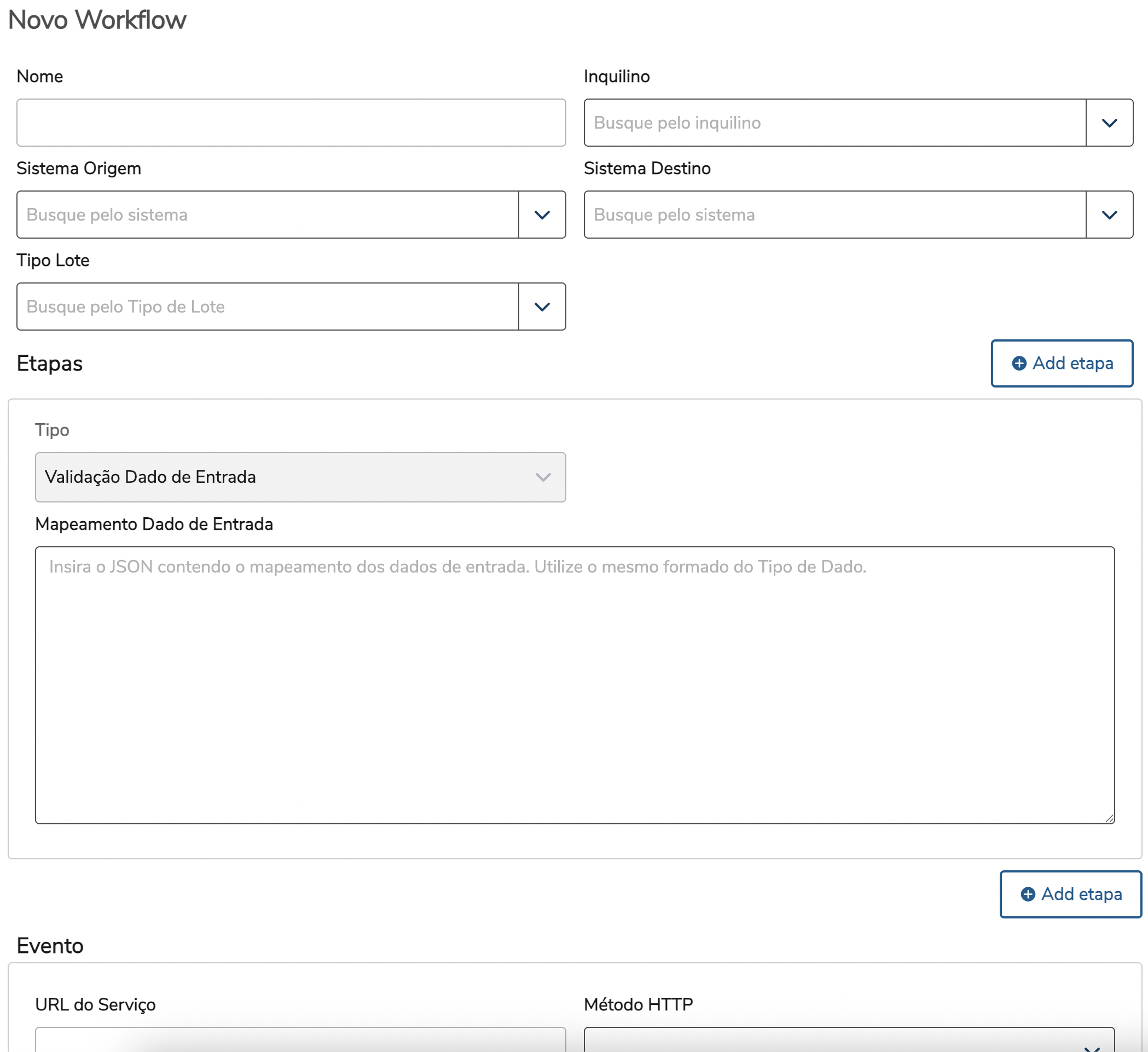Click the plus icon in the bottom Add etapa button
Viewport: 1148px width, 1052px height.
pyautogui.click(x=1027, y=894)
